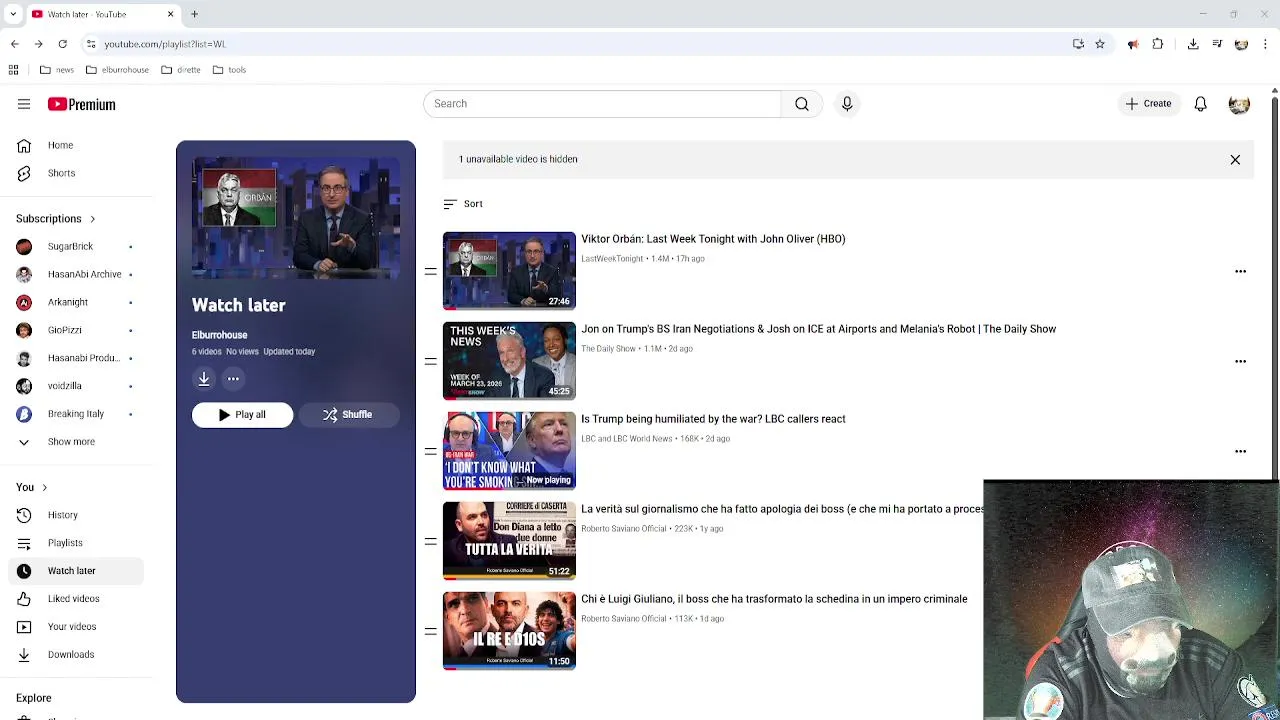Open Il Re e D10S video thumbnail
The image size is (1280, 720).
coord(509,631)
